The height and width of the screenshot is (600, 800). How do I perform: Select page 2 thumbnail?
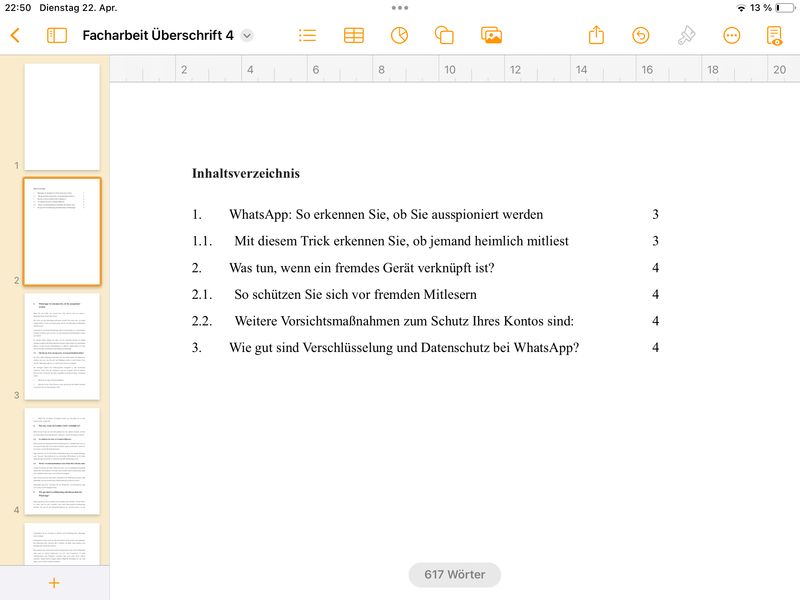coord(62,232)
